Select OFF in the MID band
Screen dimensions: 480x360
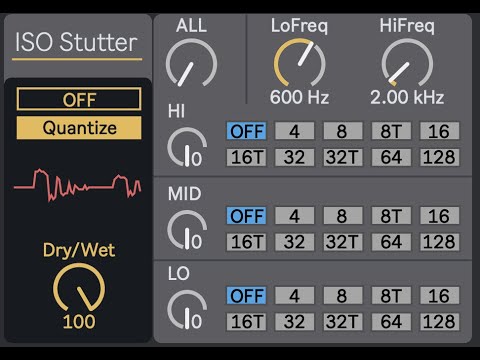246,216
